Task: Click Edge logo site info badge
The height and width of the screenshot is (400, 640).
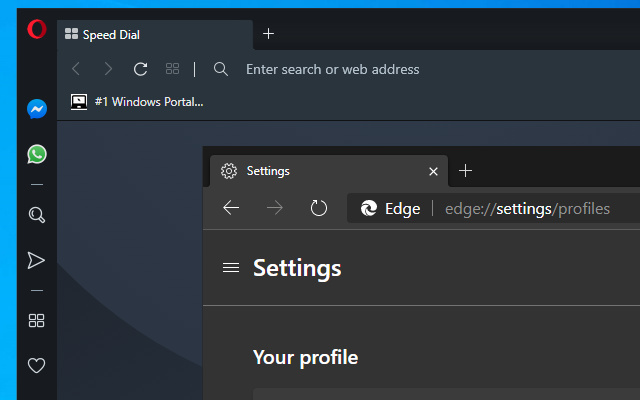Action: 390,209
